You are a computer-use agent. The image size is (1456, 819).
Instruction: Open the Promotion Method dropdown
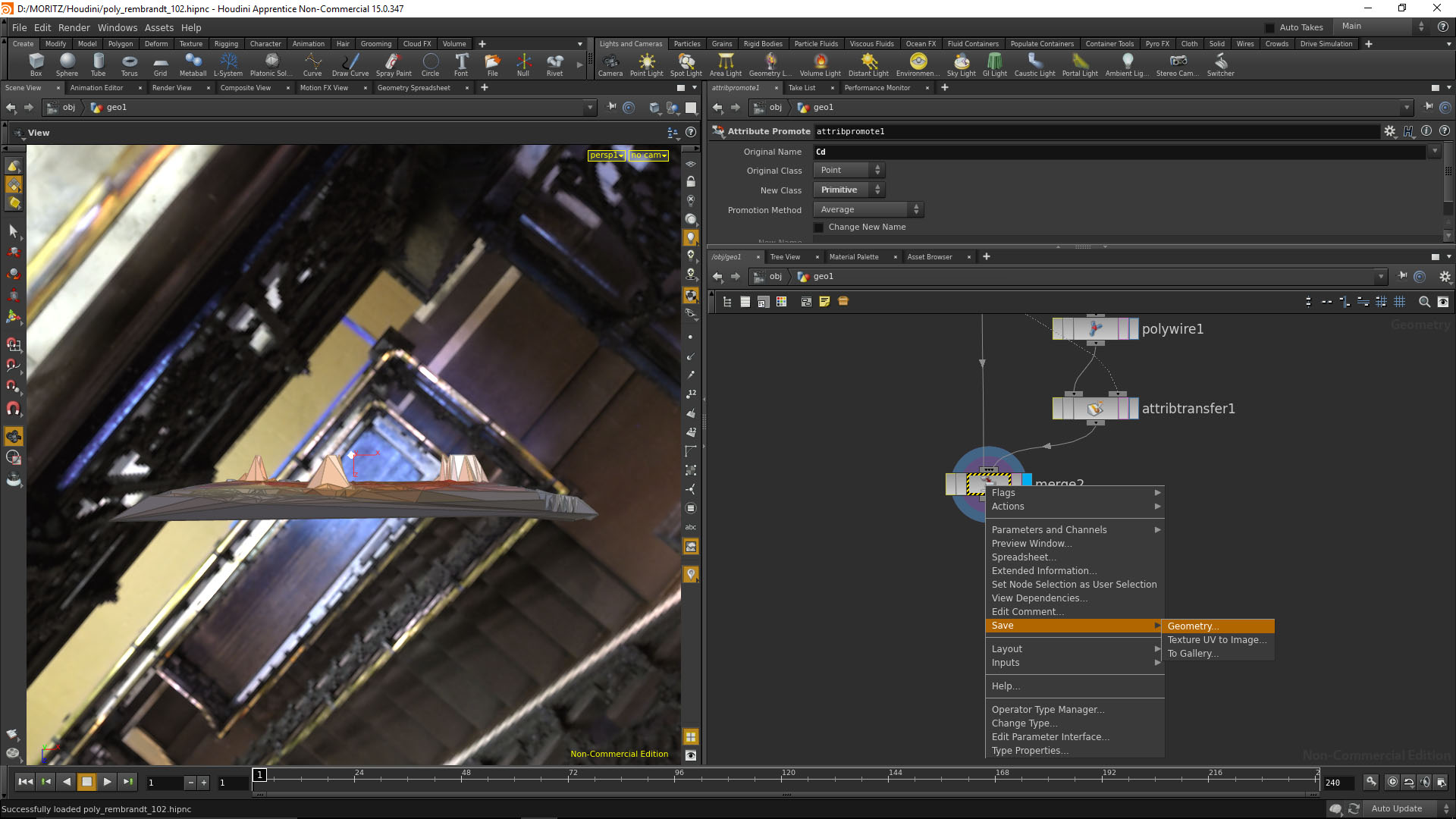click(x=868, y=210)
